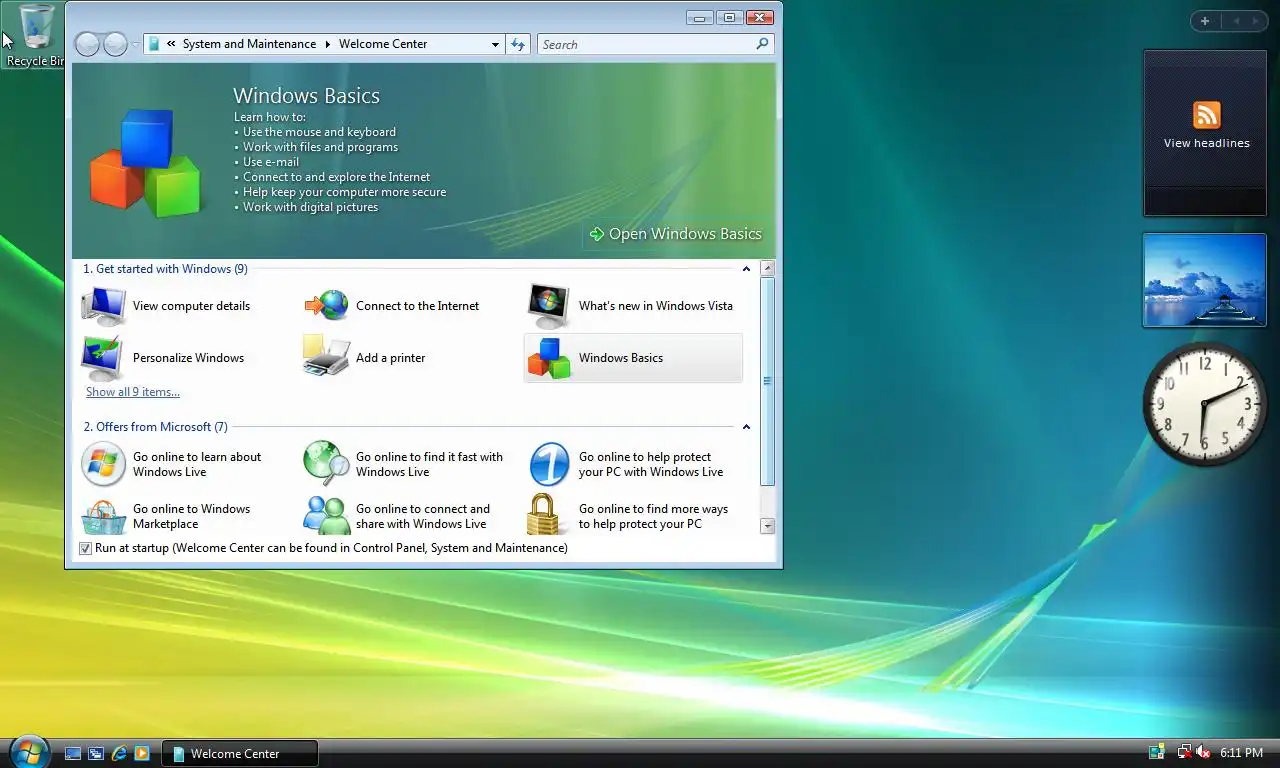The width and height of the screenshot is (1280, 768).
Task: Click the Windows Sidebar tray icon
Action: (1158, 752)
